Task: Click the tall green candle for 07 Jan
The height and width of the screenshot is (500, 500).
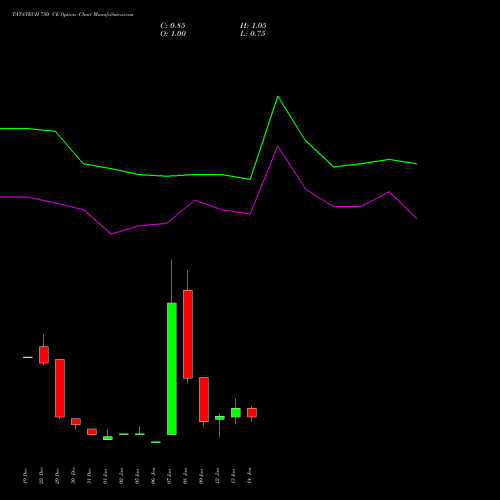Action: point(172,369)
